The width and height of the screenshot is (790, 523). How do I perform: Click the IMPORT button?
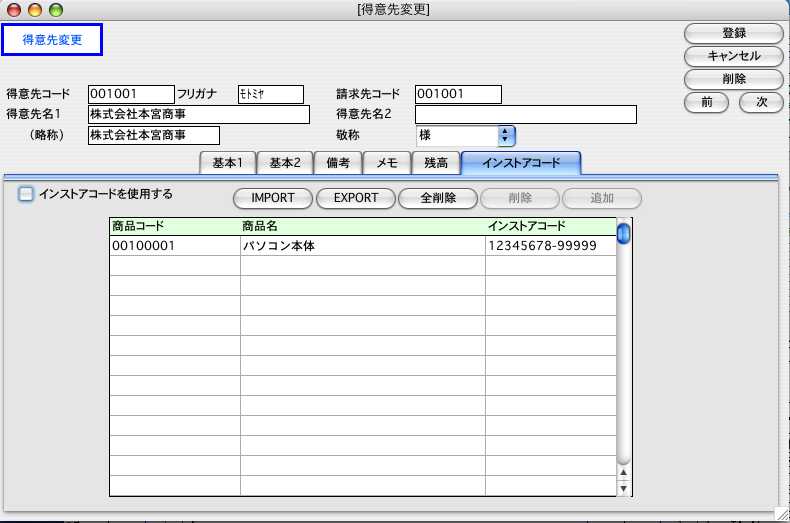tap(273, 198)
